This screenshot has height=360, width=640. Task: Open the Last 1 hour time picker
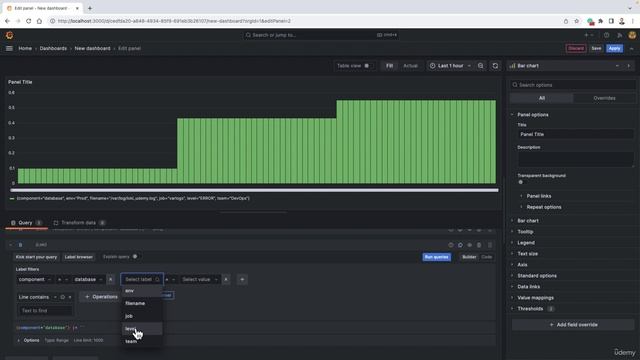click(450, 66)
